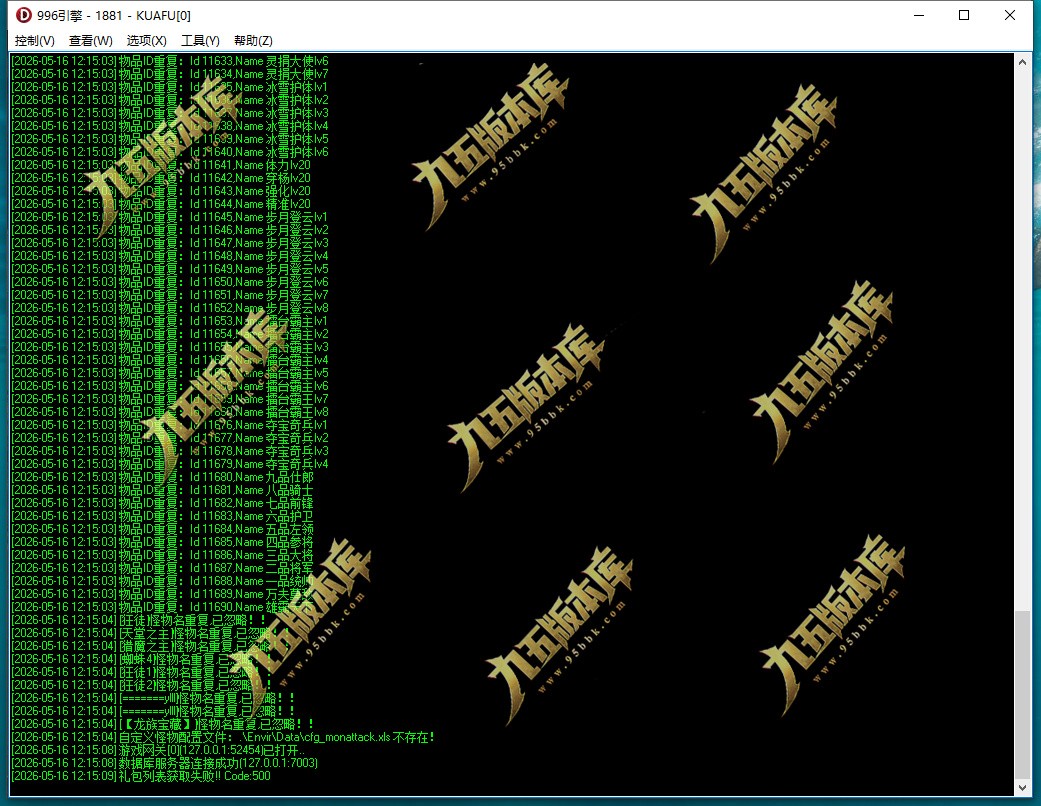Select log line Id 11679 夺宝奇兵lv4
This screenshot has height=806, width=1041.
pyautogui.click(x=170, y=464)
